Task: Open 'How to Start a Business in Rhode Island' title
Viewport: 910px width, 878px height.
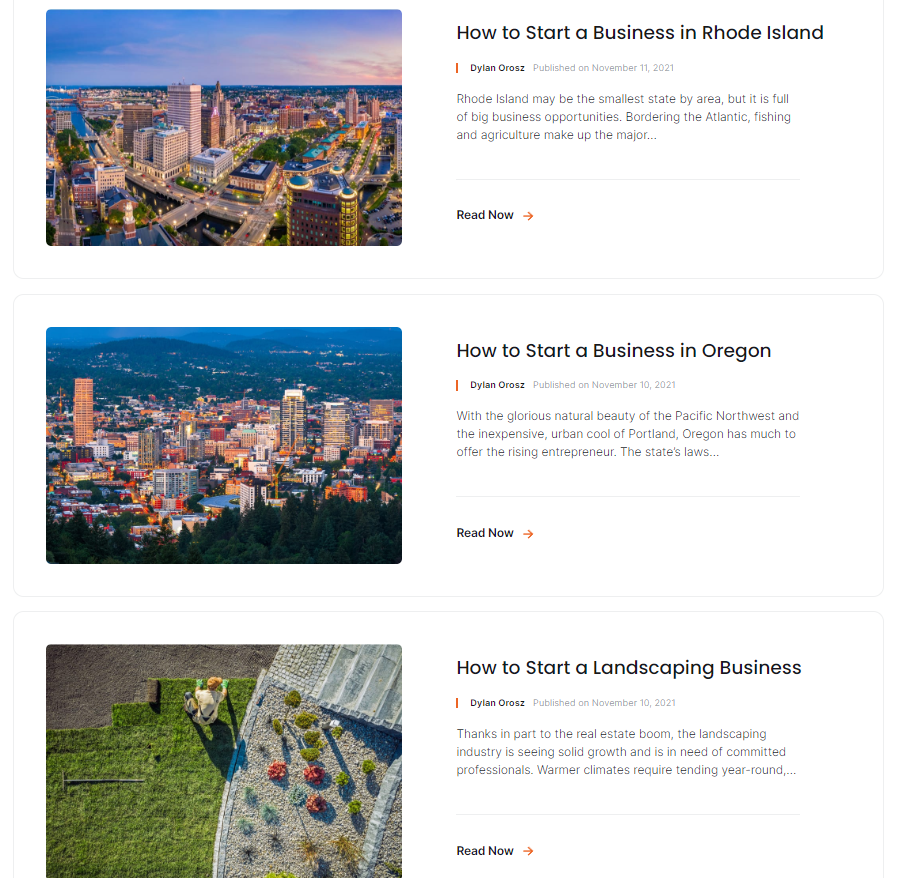Action: 640,32
